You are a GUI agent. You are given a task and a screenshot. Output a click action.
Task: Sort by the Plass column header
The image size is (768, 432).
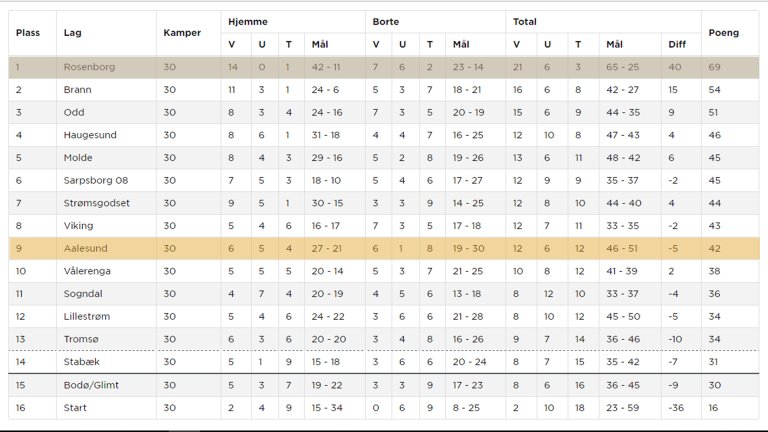point(28,33)
